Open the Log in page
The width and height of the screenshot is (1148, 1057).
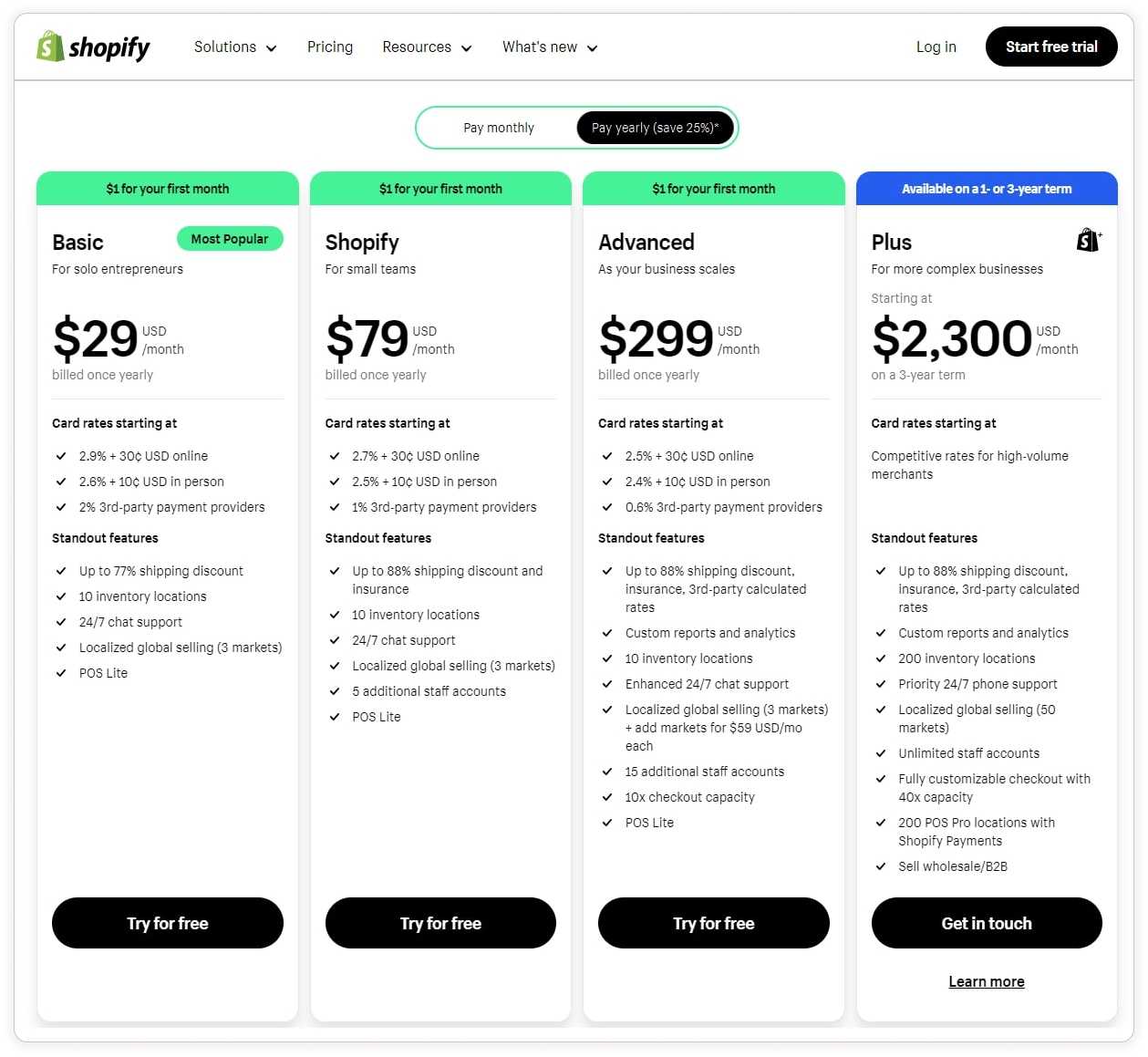tap(936, 47)
